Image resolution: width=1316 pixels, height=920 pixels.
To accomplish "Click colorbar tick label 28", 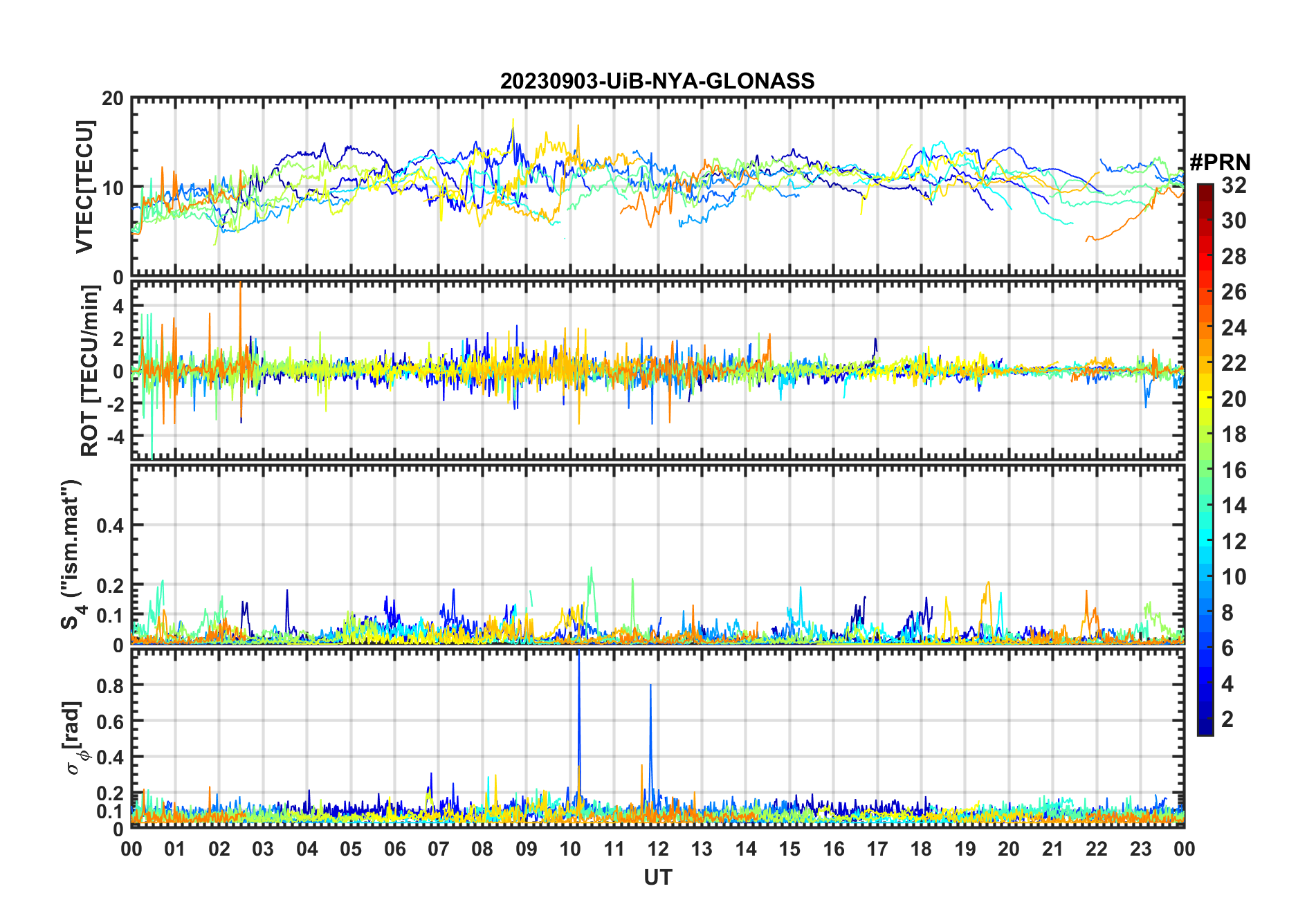I will (x=1234, y=257).
